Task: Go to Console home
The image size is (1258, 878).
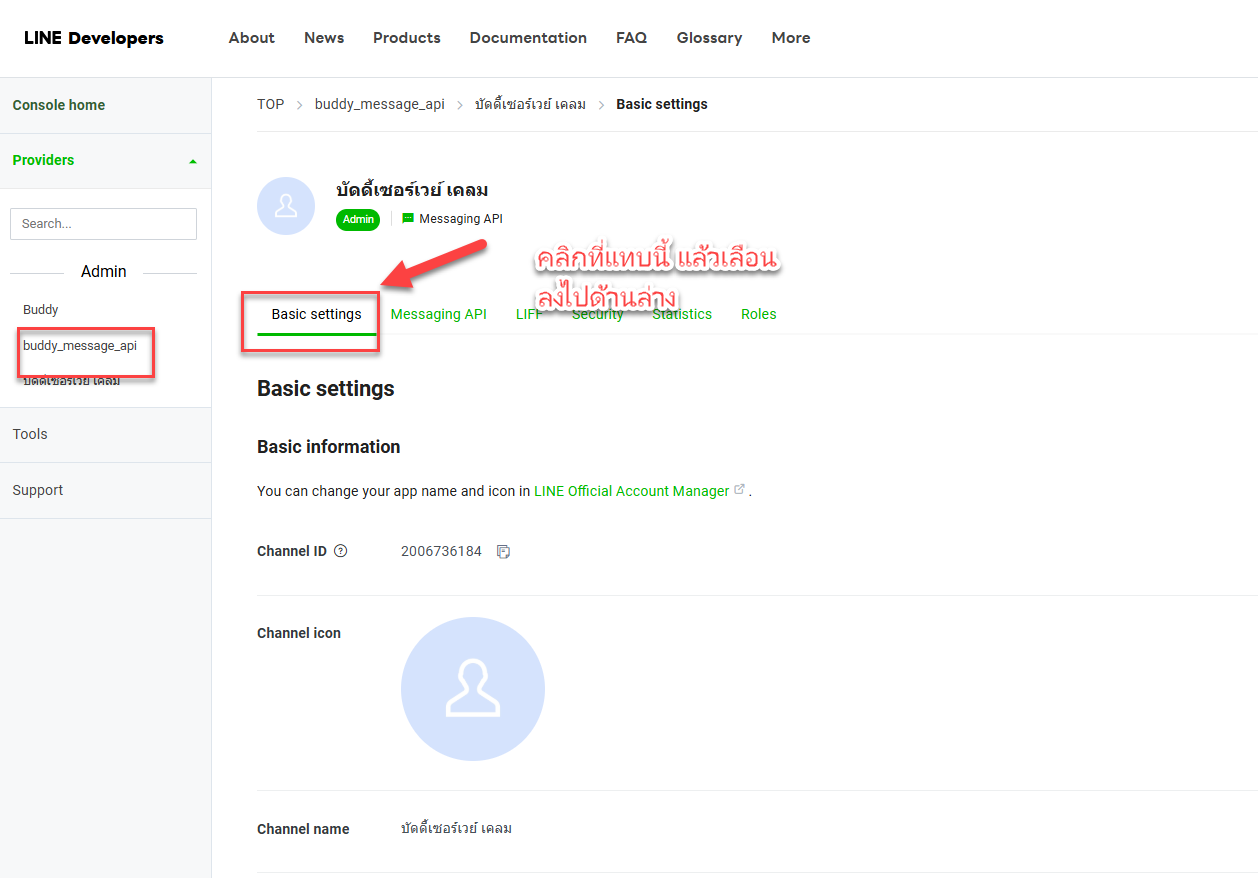Action: point(58,105)
